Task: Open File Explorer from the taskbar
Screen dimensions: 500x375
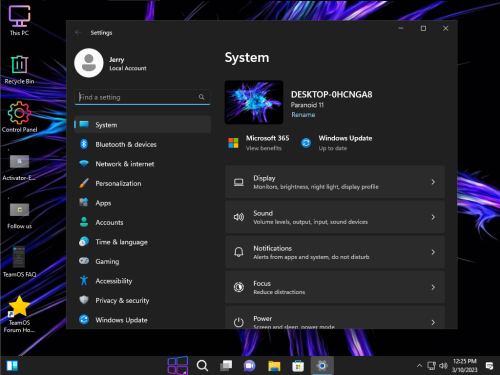Action: [274, 366]
